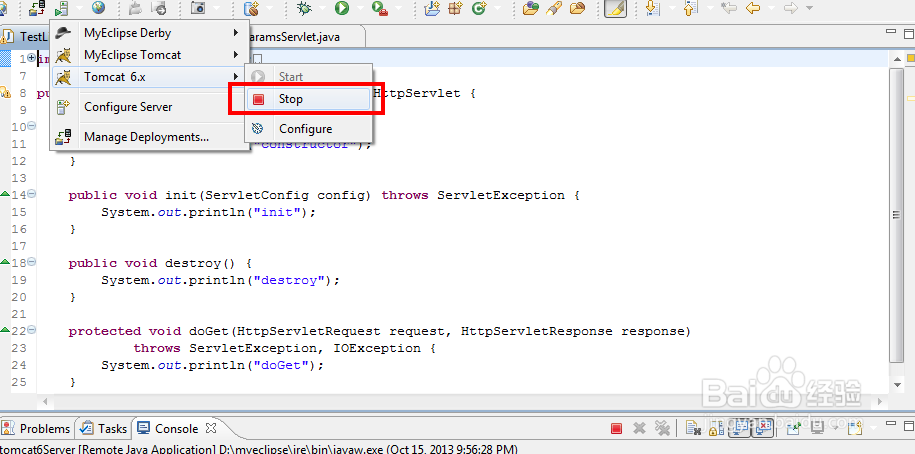
Task: Click the Pin Console icon
Action: tap(794, 429)
